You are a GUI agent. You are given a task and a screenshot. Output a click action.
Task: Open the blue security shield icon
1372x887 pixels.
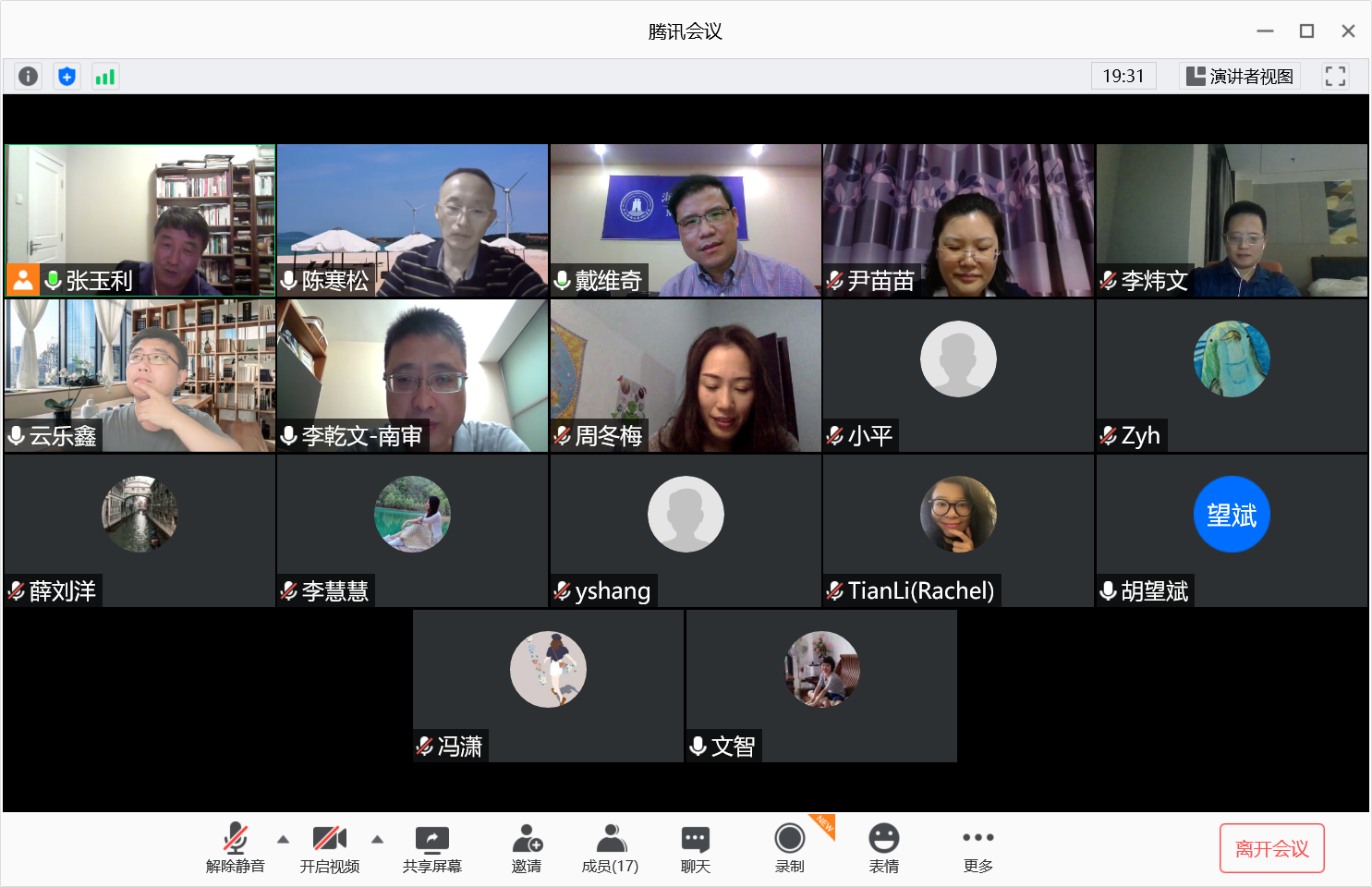[x=67, y=76]
